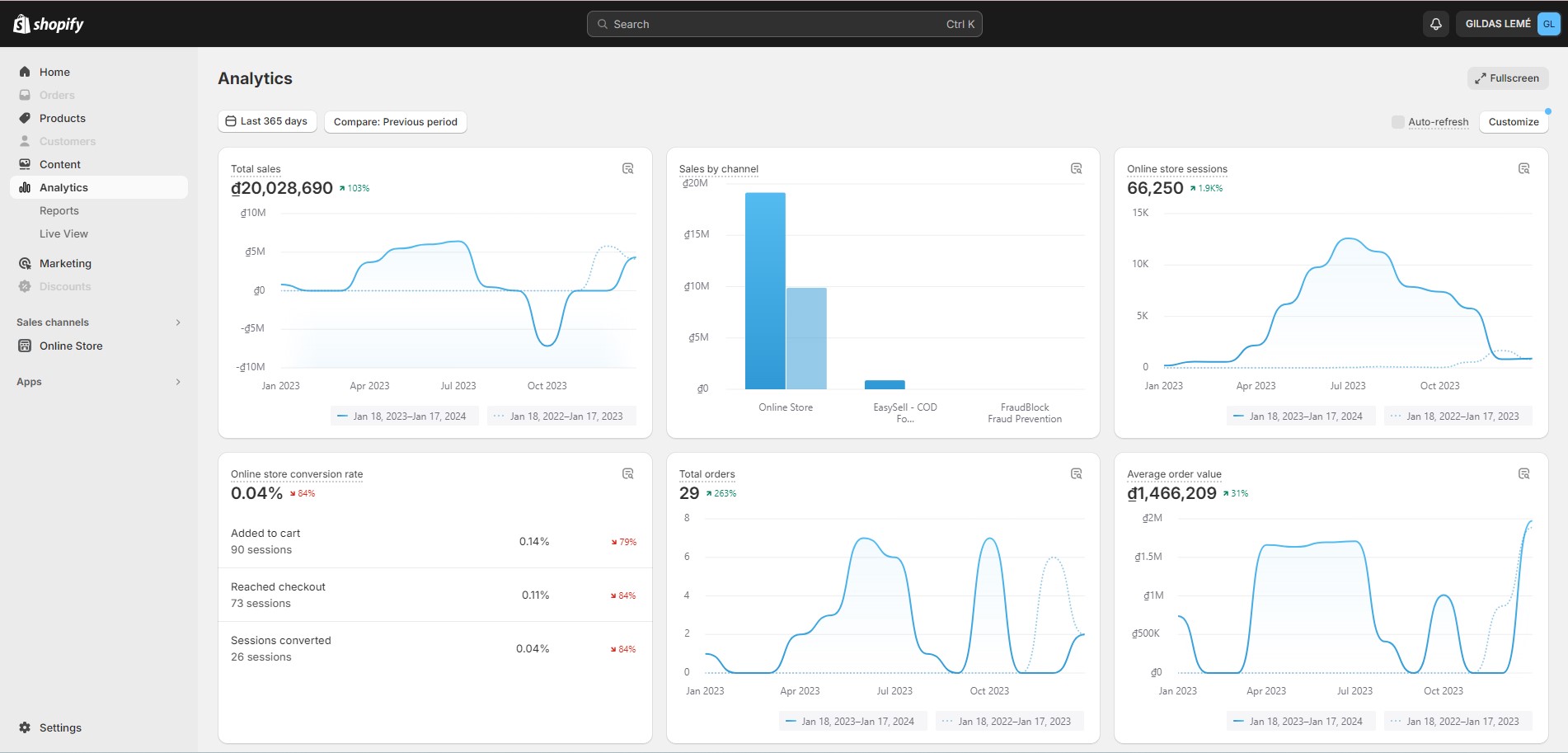The height and width of the screenshot is (753, 1568).
Task: Click the Products tag icon
Action: [25, 118]
